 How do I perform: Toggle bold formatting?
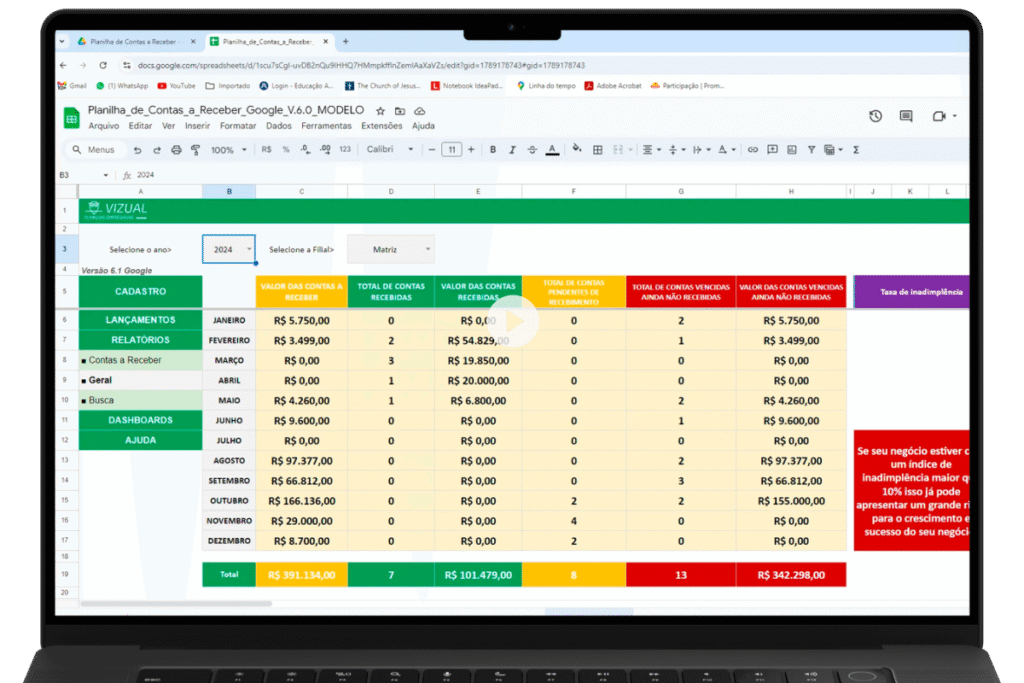[493, 150]
